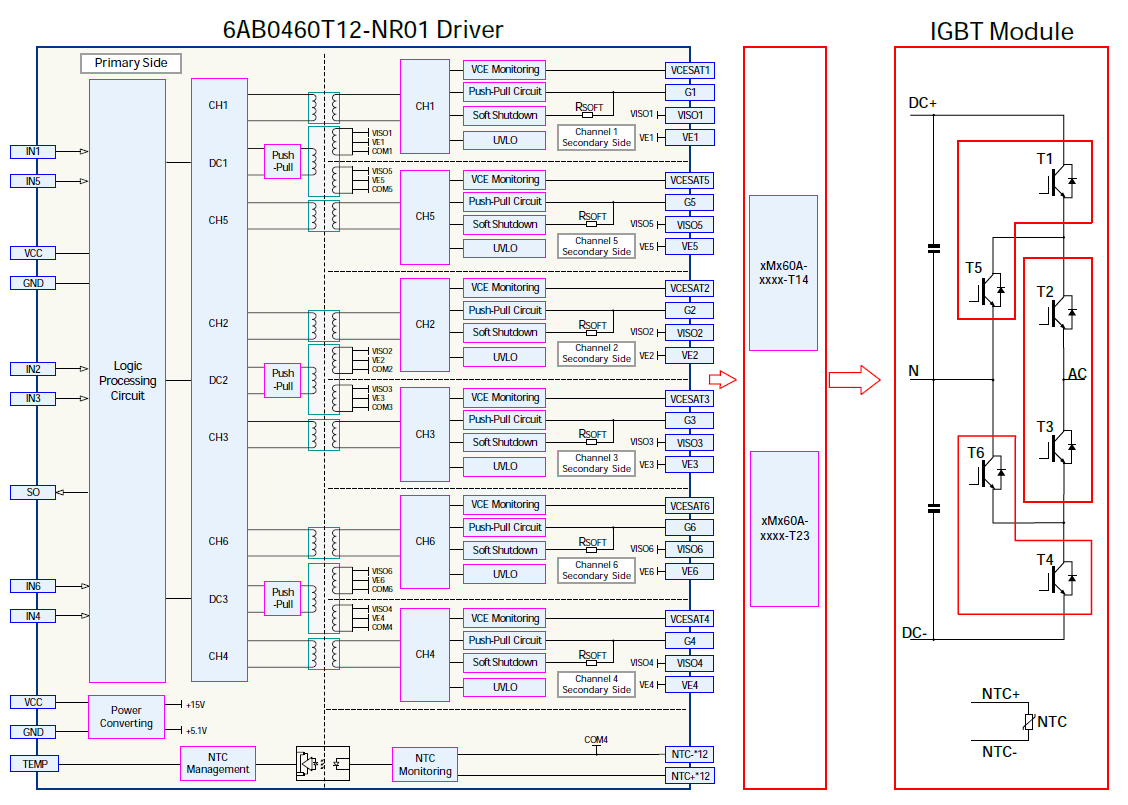Click the NTC Management block
Image resolution: width=1128 pixels, height=805 pixels.
[x=218, y=763]
